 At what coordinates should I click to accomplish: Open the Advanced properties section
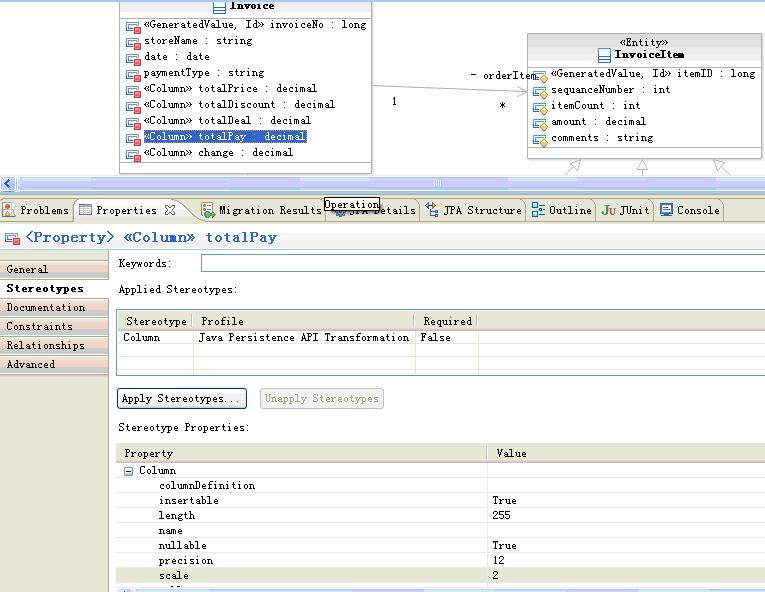click(54, 365)
